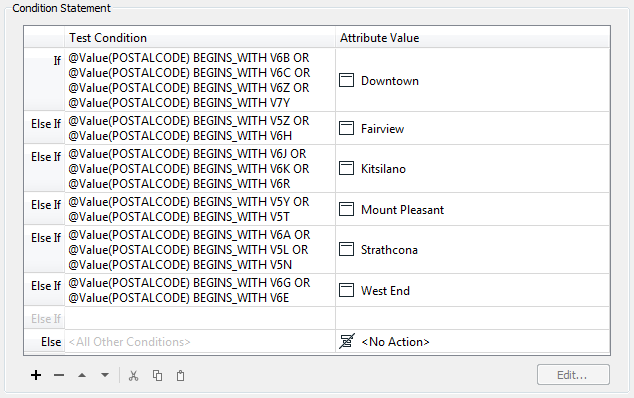Move selected row down with triangle icon
The width and height of the screenshot is (634, 398).
(105, 375)
